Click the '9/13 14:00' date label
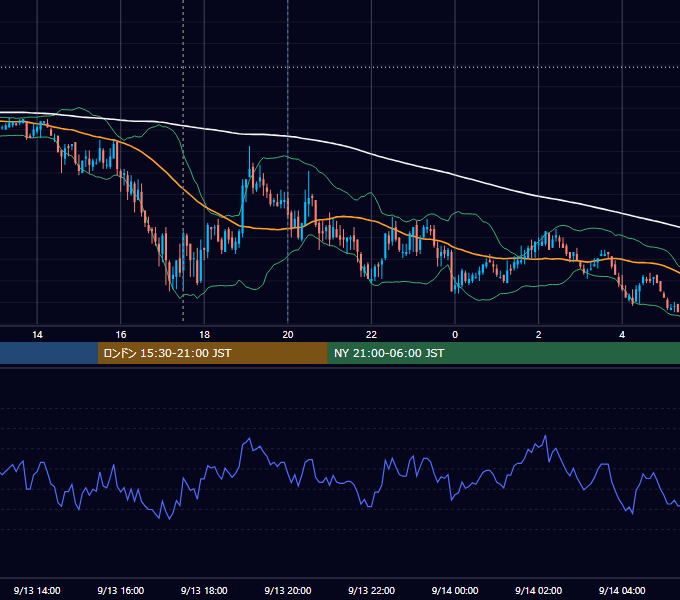 [37, 590]
